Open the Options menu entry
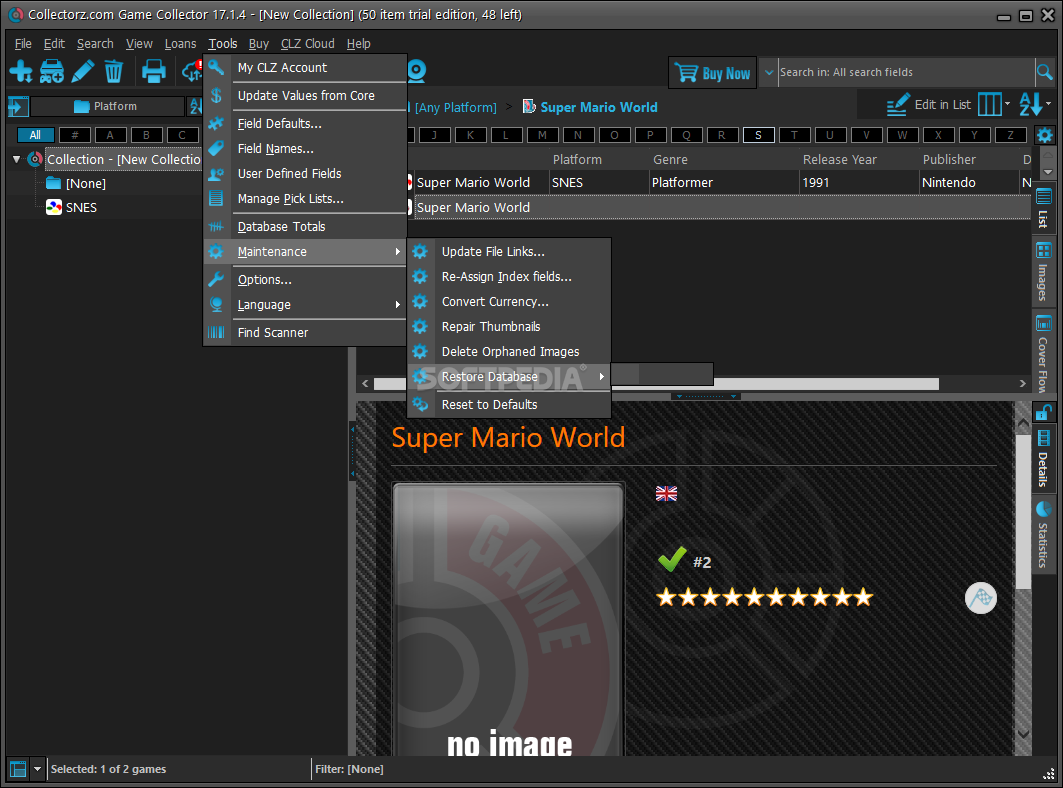The width and height of the screenshot is (1063, 788). coord(306,279)
